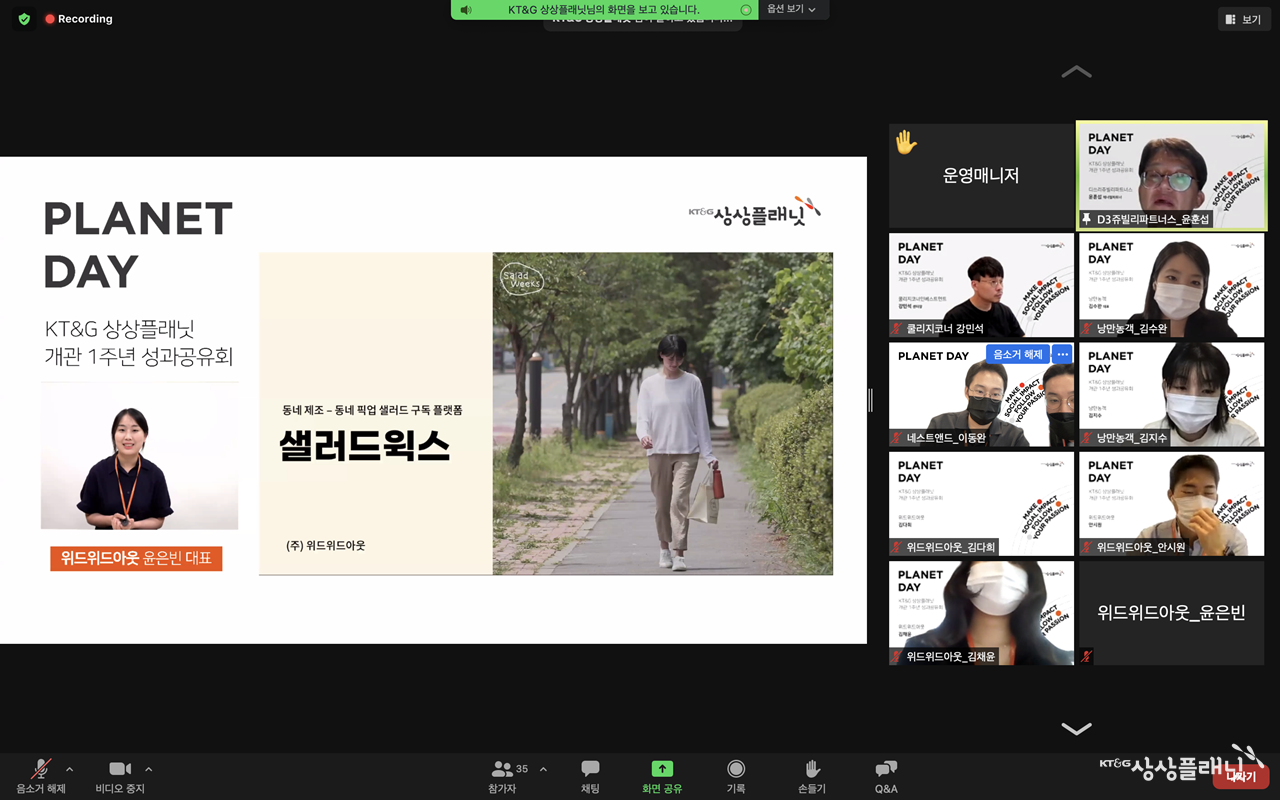The height and width of the screenshot is (800, 1280).
Task: Click the green encryption shield icon
Action: pyautogui.click(x=24, y=19)
